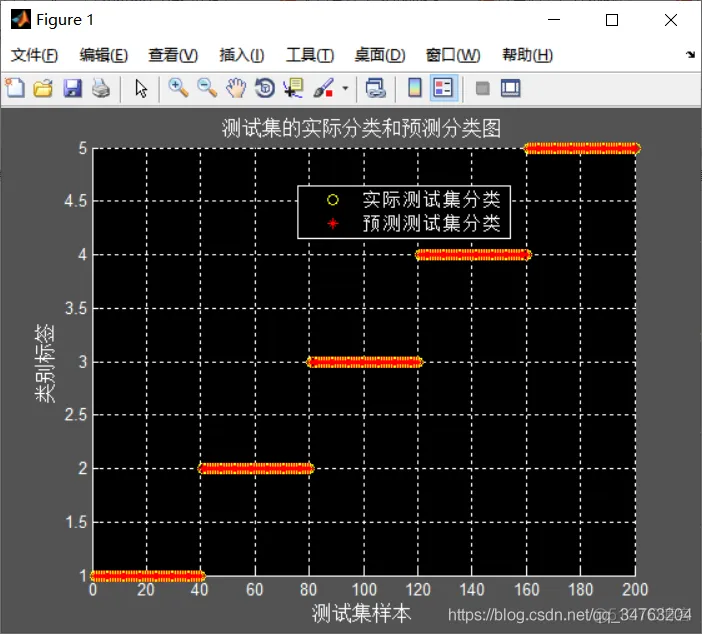Open the 窗口(W) menu
This screenshot has width=702, height=634.
453,55
